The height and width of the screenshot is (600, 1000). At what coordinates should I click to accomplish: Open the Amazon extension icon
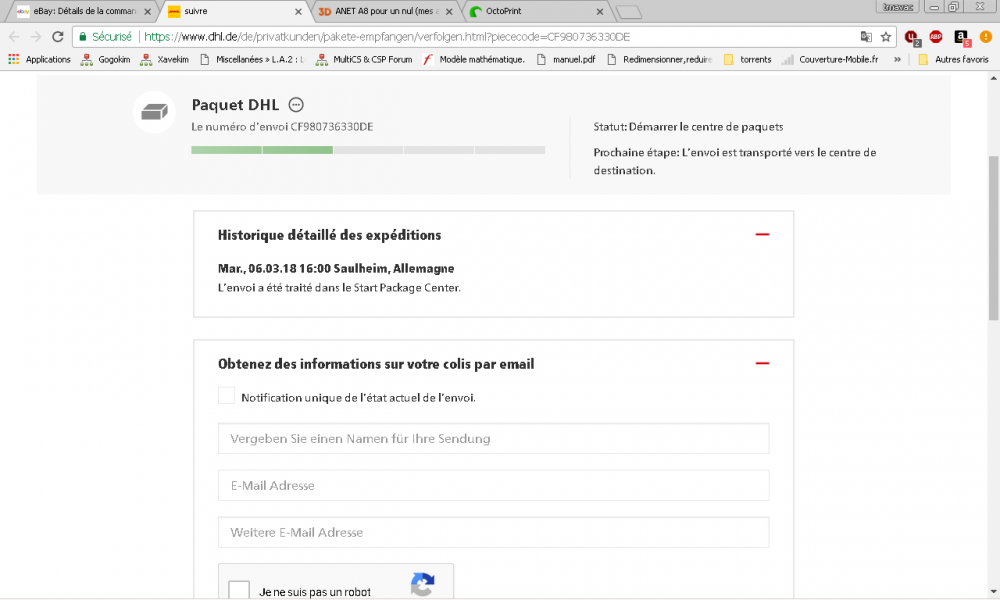[x=961, y=38]
